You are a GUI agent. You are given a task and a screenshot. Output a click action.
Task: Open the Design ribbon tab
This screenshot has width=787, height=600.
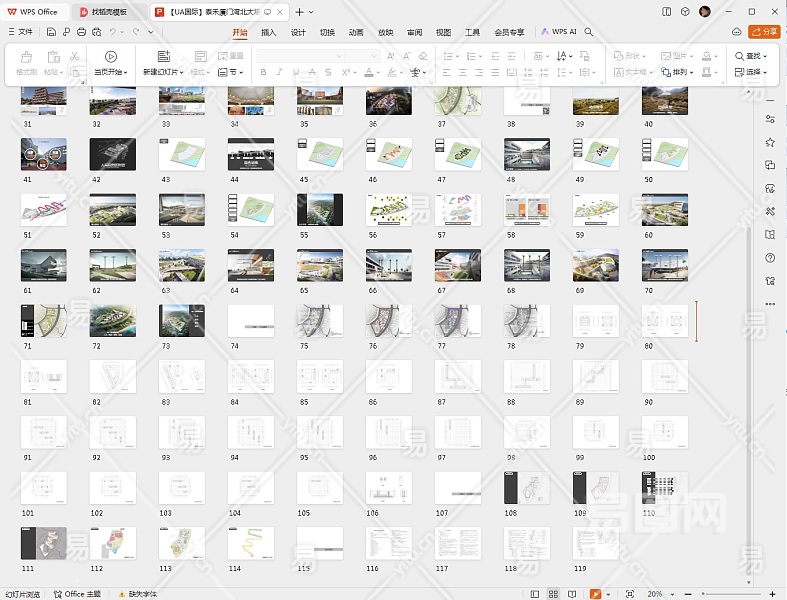[298, 32]
